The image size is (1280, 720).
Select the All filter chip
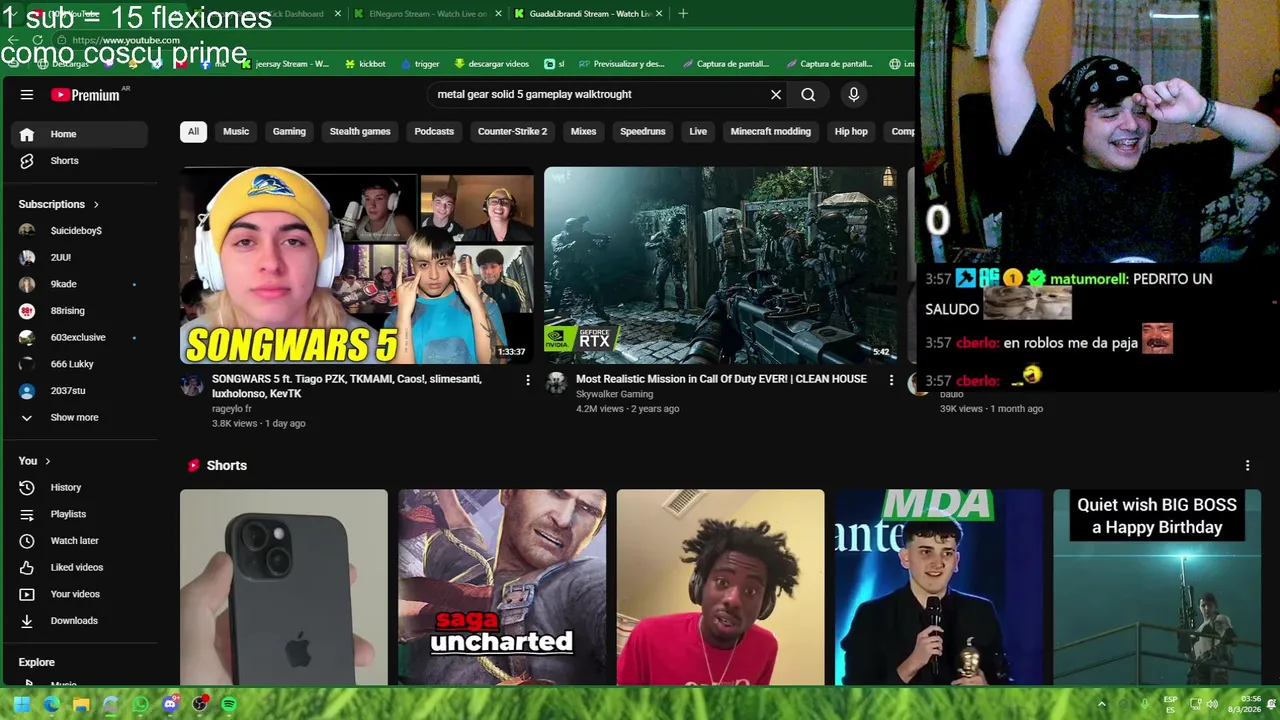click(193, 132)
